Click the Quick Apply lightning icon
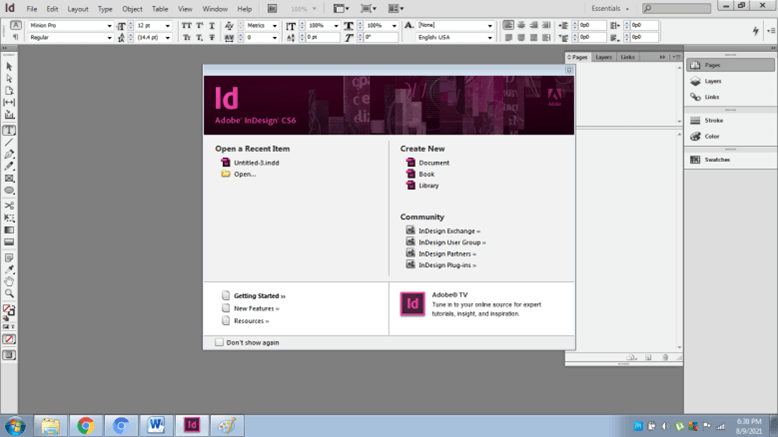The width and height of the screenshot is (778, 437). pos(756,31)
